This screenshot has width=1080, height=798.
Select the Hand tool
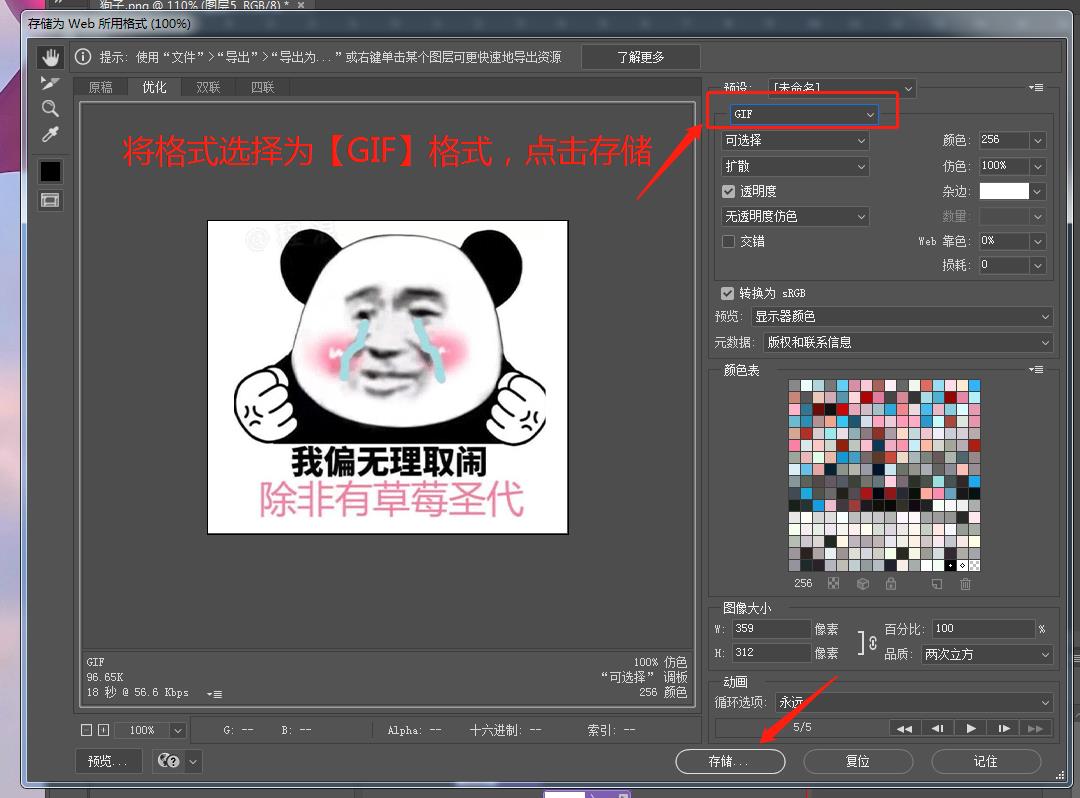coord(50,57)
